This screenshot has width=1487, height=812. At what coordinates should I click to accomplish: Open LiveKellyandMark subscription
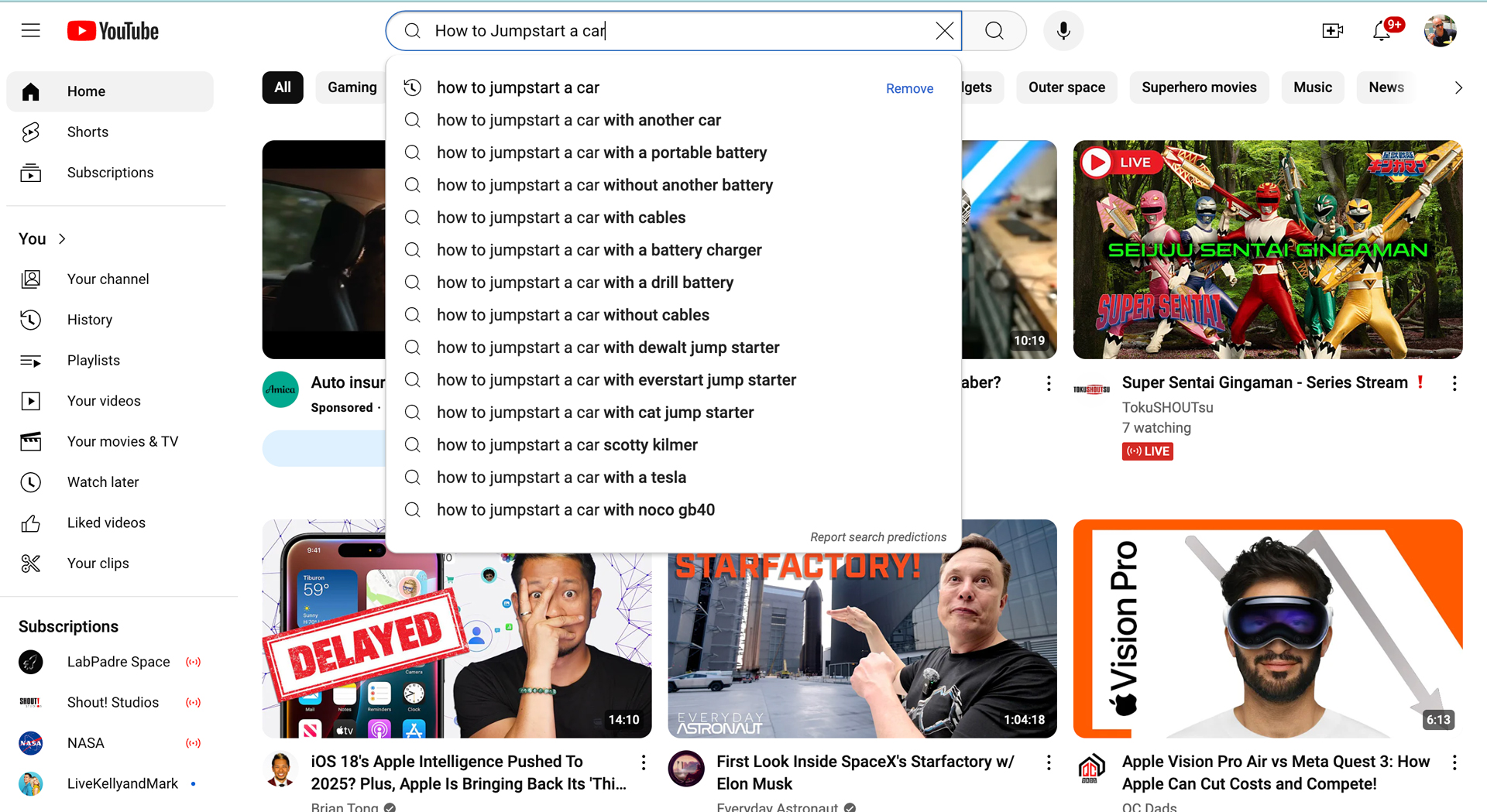[x=110, y=784]
